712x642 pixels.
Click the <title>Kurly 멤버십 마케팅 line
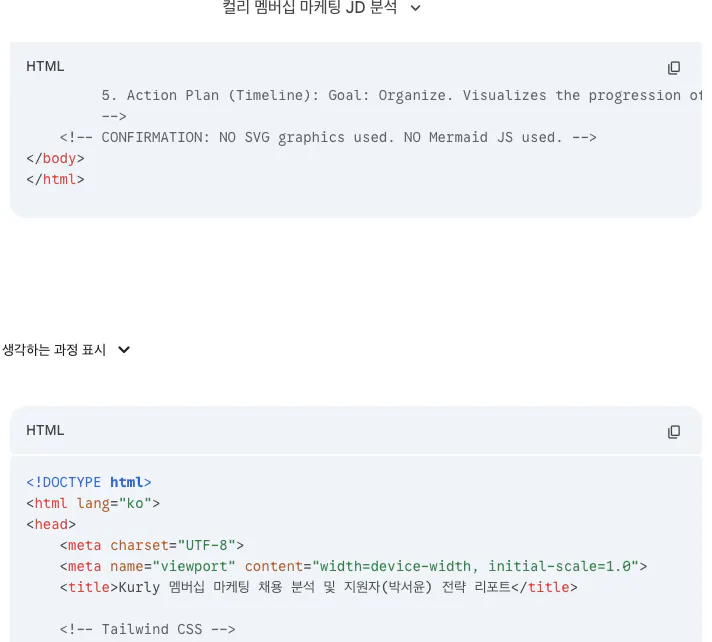pos(319,587)
